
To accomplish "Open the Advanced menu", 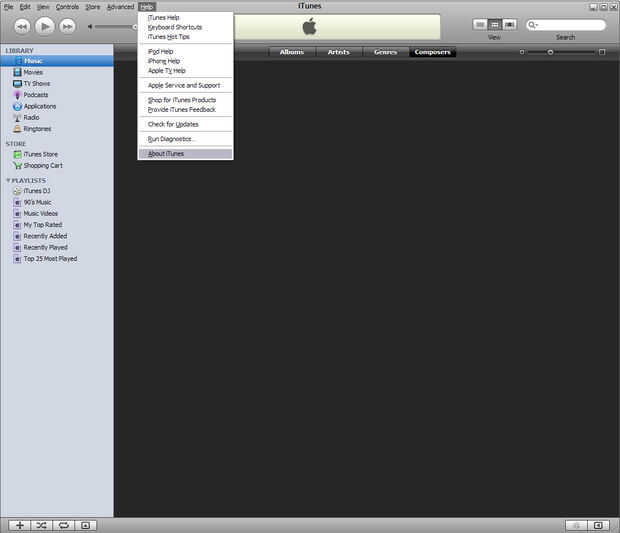I will click(121, 7).
